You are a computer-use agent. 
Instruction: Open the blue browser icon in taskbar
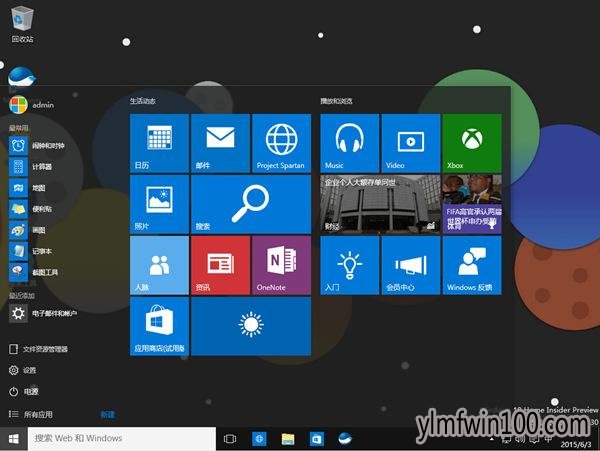coord(345,439)
